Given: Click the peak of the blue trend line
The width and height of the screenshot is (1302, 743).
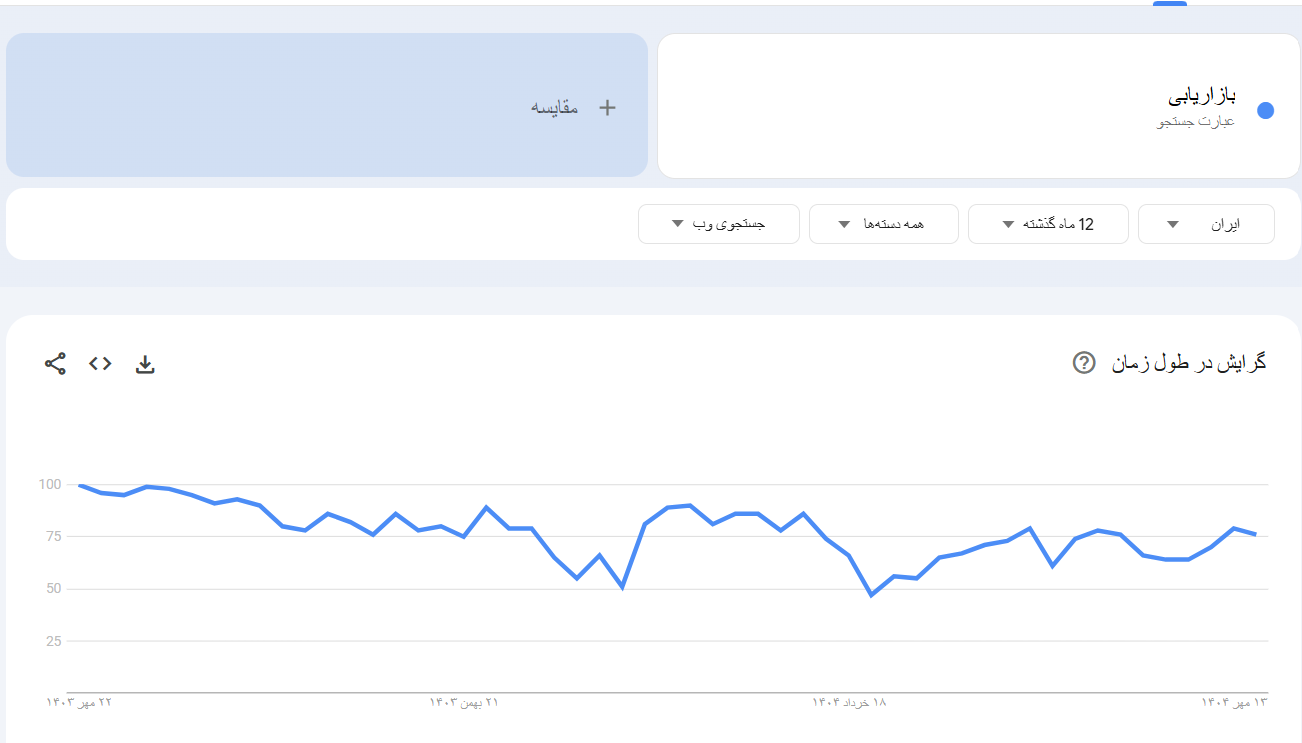Looking at the screenshot, I should [x=78, y=484].
